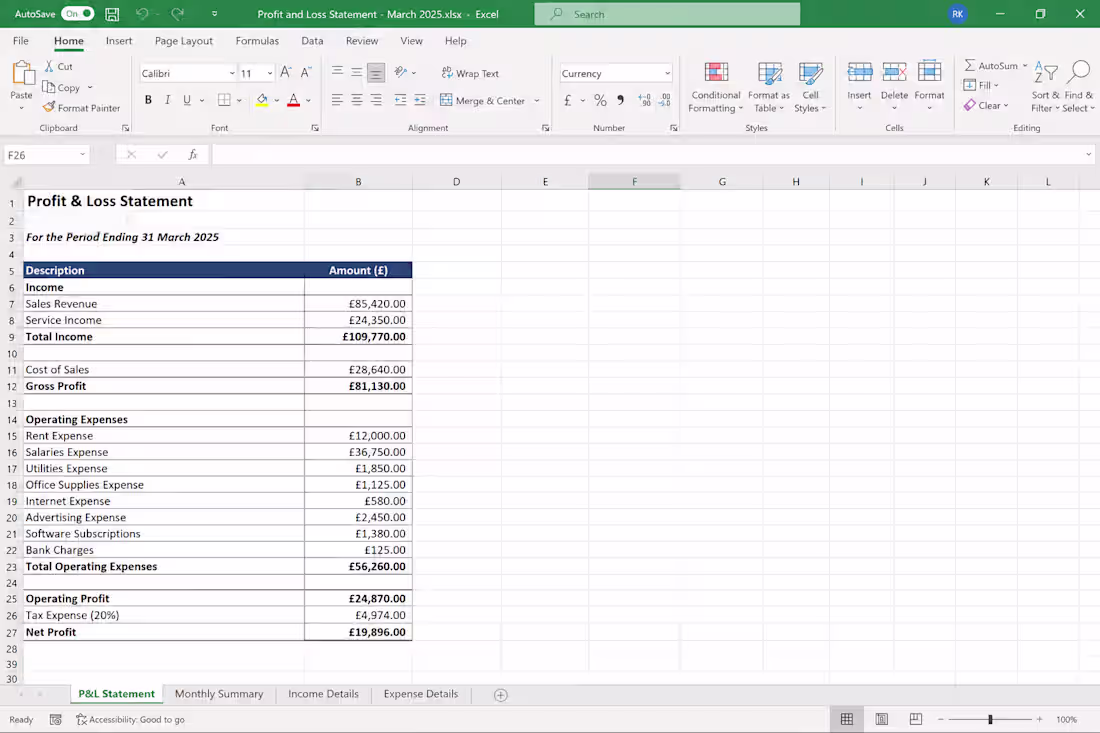Image resolution: width=1100 pixels, height=733 pixels.
Task: Add a new sheet with plus button
Action: pyautogui.click(x=500, y=695)
